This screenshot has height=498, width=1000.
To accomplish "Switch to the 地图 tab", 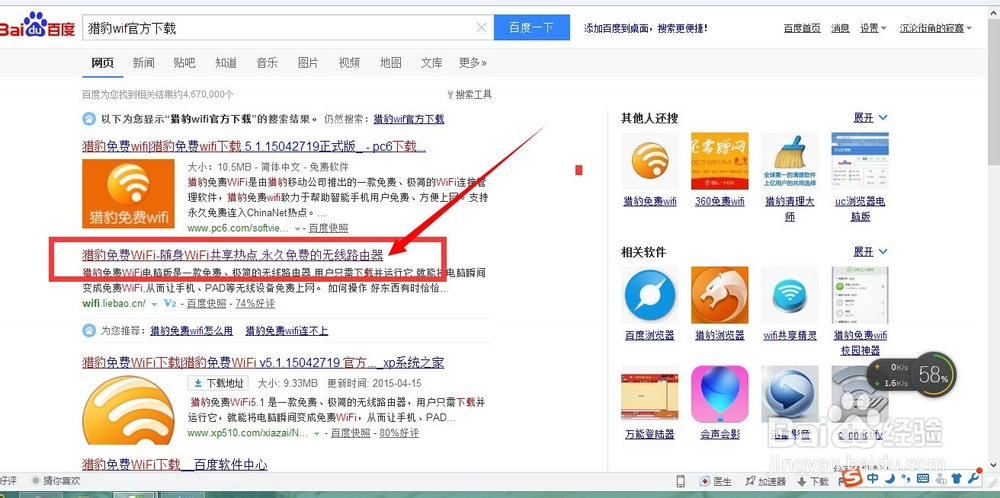I will pyautogui.click(x=390, y=62).
